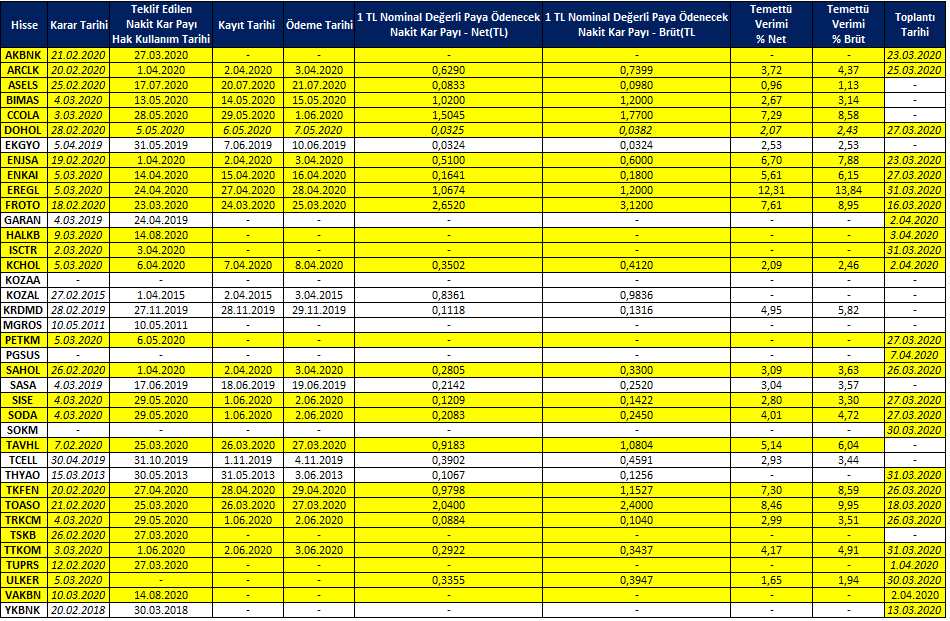Select TCELL record date 1.11.2019

click(x=248, y=460)
